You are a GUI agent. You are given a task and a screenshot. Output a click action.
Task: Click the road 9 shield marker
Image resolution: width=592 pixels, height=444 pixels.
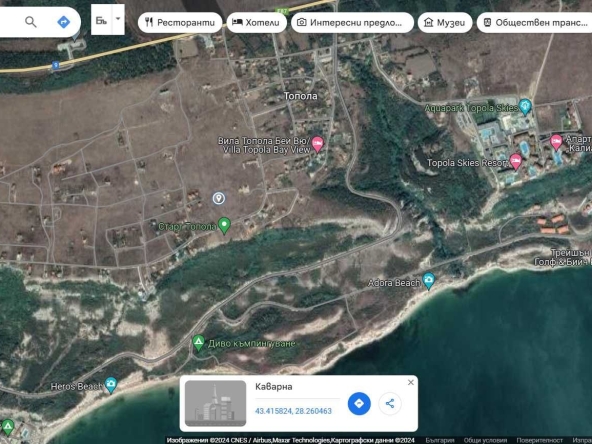[56, 66]
